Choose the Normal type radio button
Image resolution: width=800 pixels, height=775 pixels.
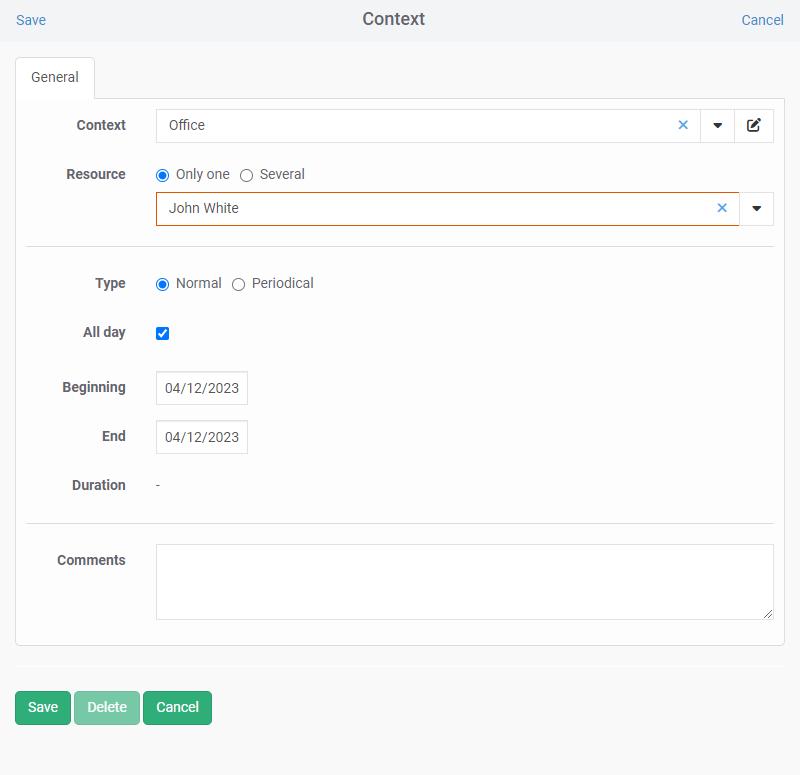(x=162, y=284)
